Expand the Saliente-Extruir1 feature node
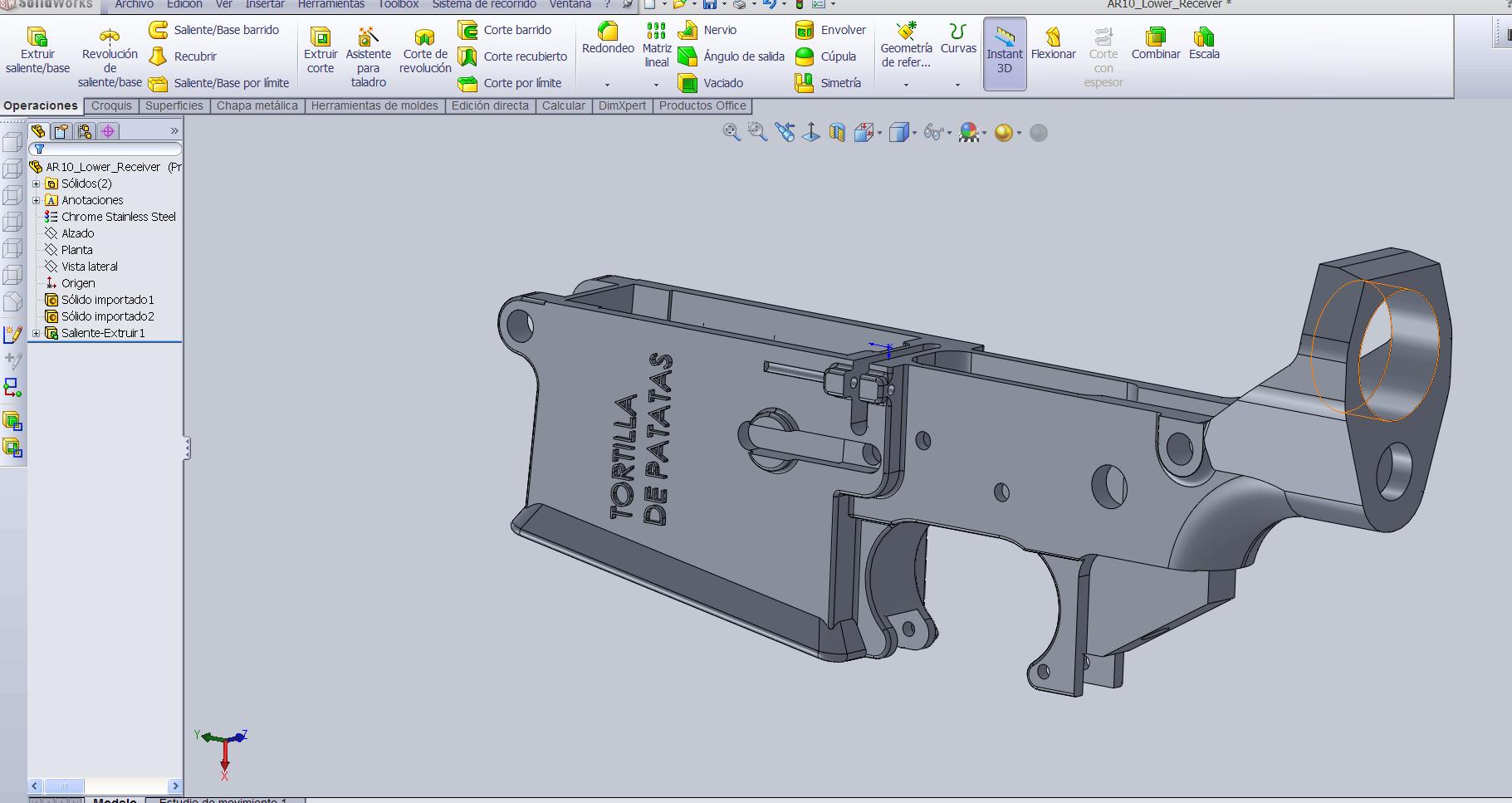 coord(36,333)
